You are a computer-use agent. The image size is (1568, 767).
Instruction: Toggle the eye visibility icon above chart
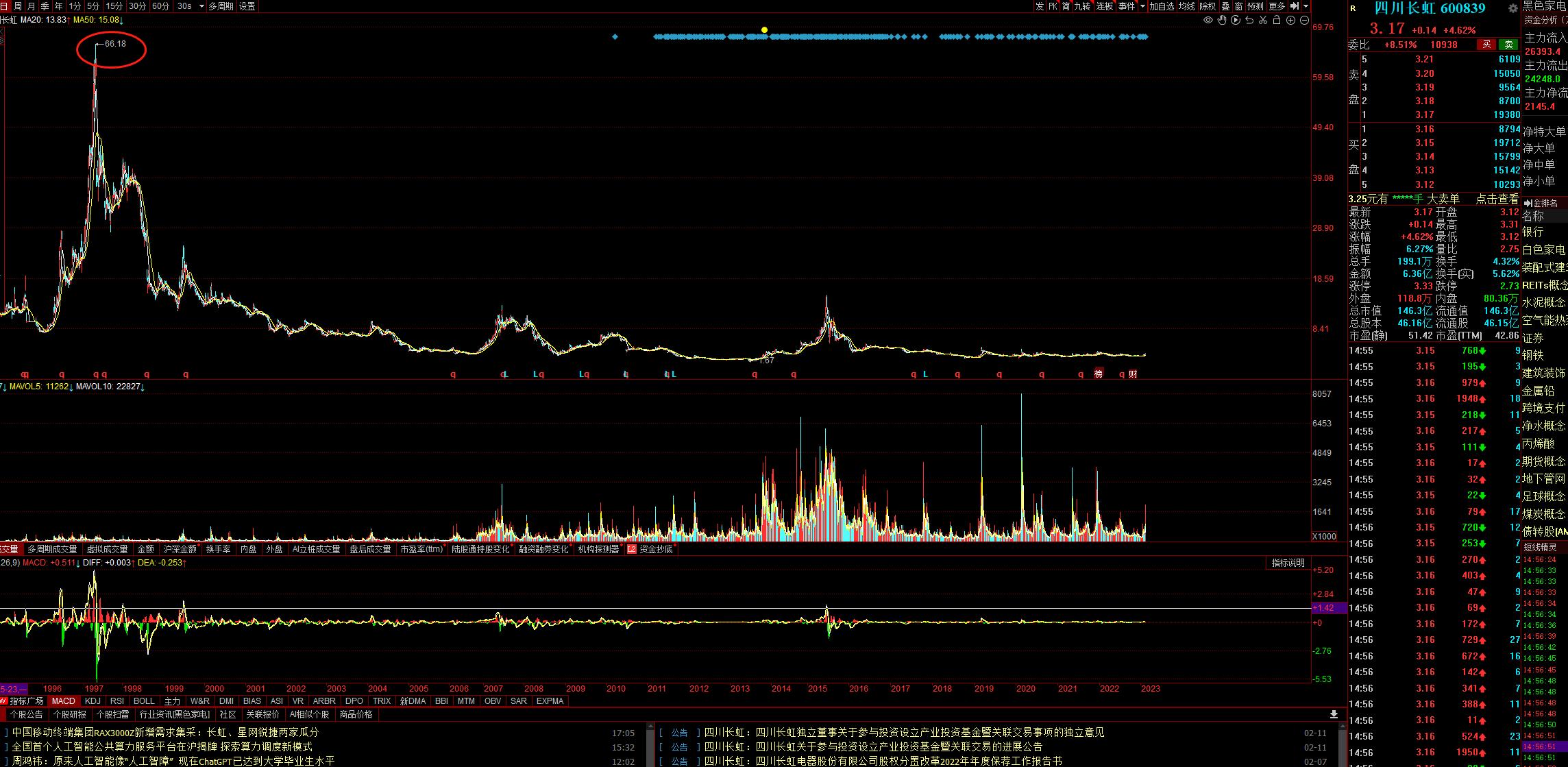pos(1208,21)
